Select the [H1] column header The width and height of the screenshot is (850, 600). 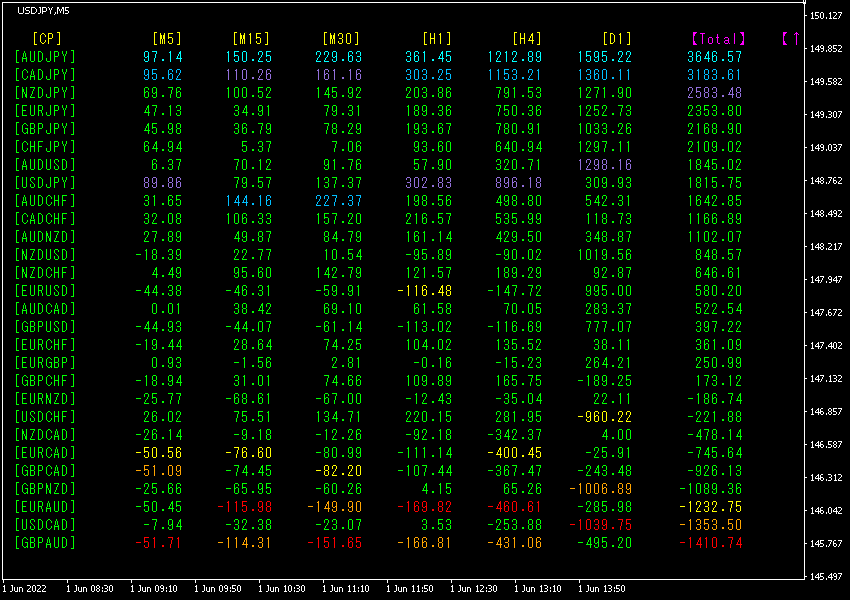point(437,39)
